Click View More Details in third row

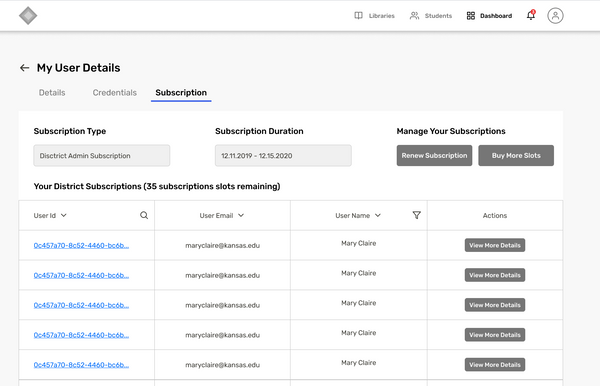click(x=495, y=305)
